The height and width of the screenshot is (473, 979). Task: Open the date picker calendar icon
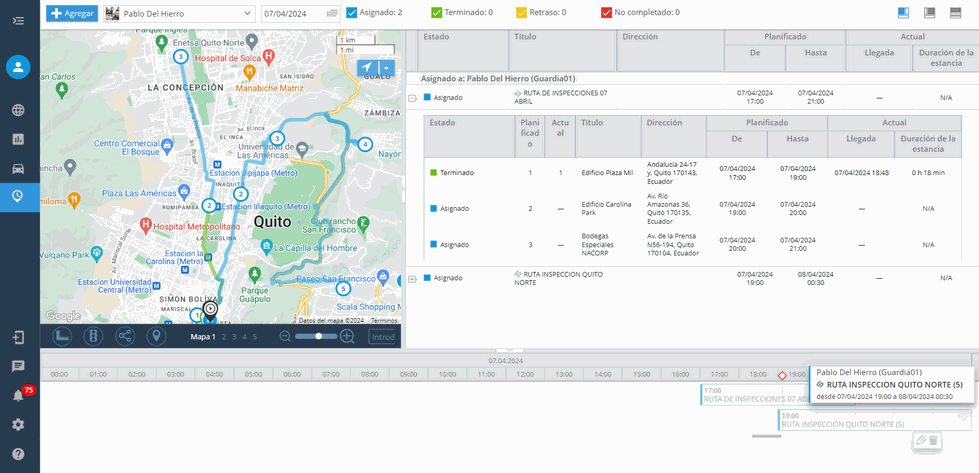coord(332,13)
